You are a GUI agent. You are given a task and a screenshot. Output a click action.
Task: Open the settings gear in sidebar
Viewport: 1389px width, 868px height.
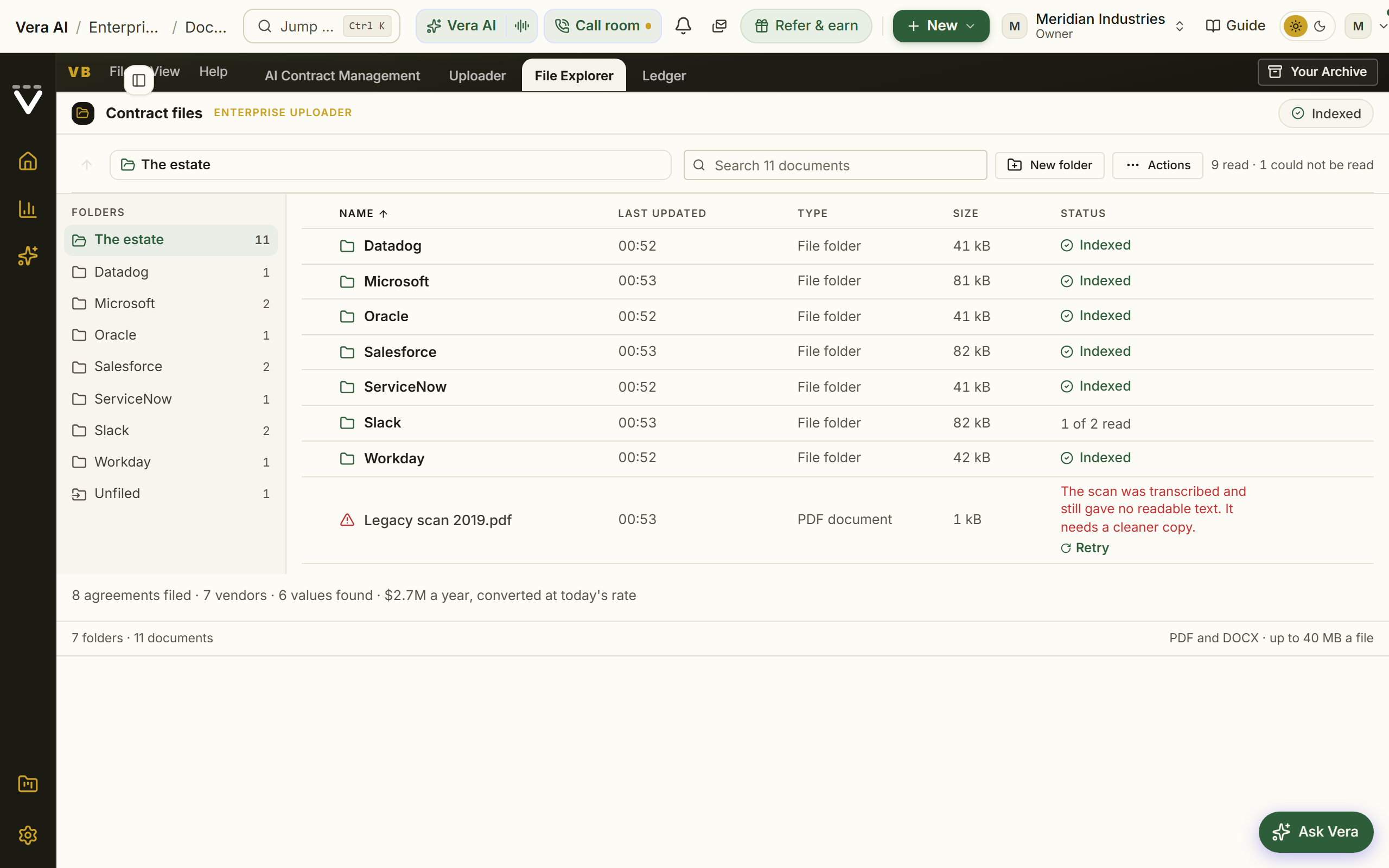pyautogui.click(x=28, y=835)
